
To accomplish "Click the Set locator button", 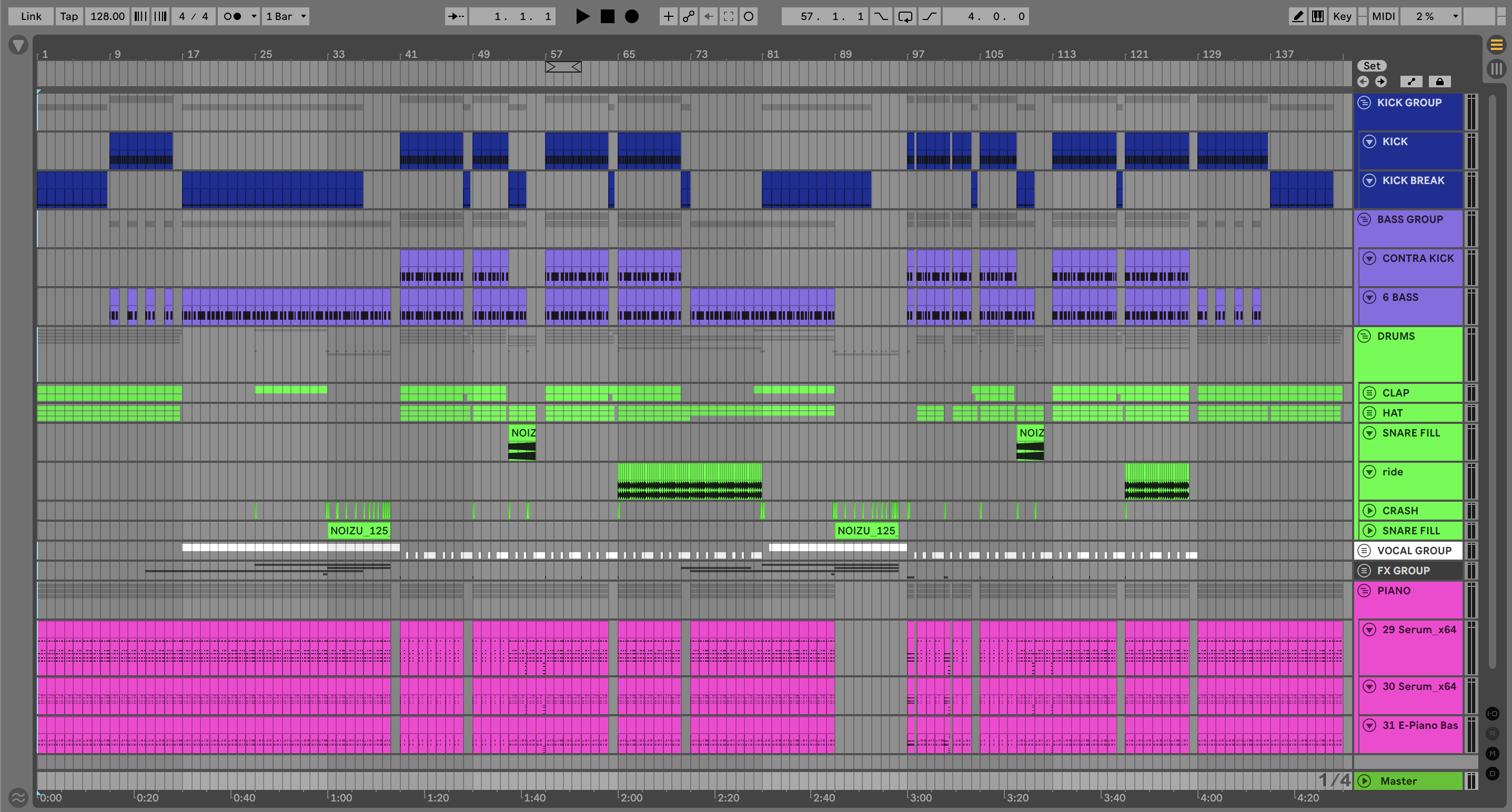I will [x=1372, y=66].
